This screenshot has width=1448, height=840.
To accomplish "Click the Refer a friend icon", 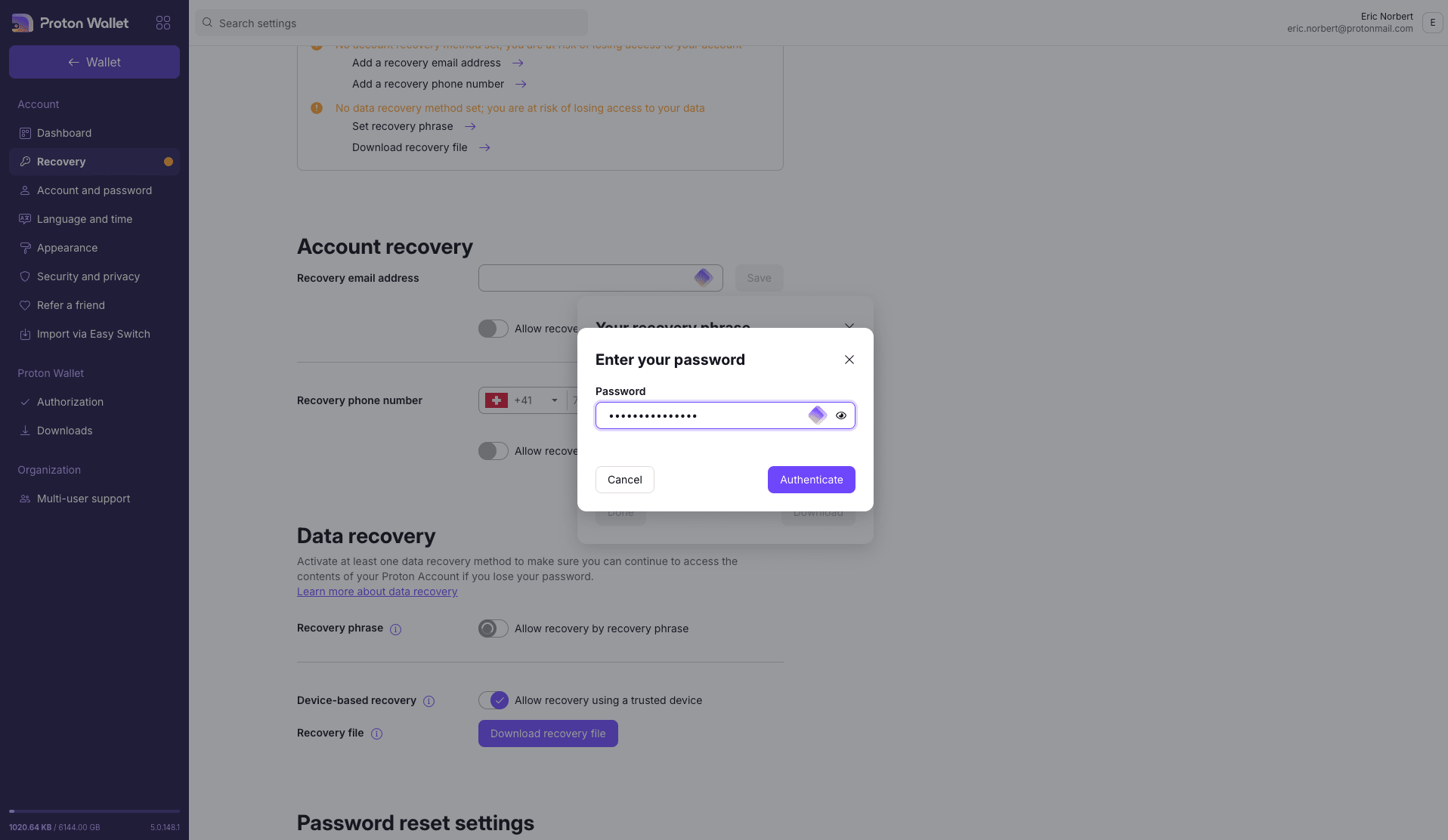I will click(x=25, y=305).
